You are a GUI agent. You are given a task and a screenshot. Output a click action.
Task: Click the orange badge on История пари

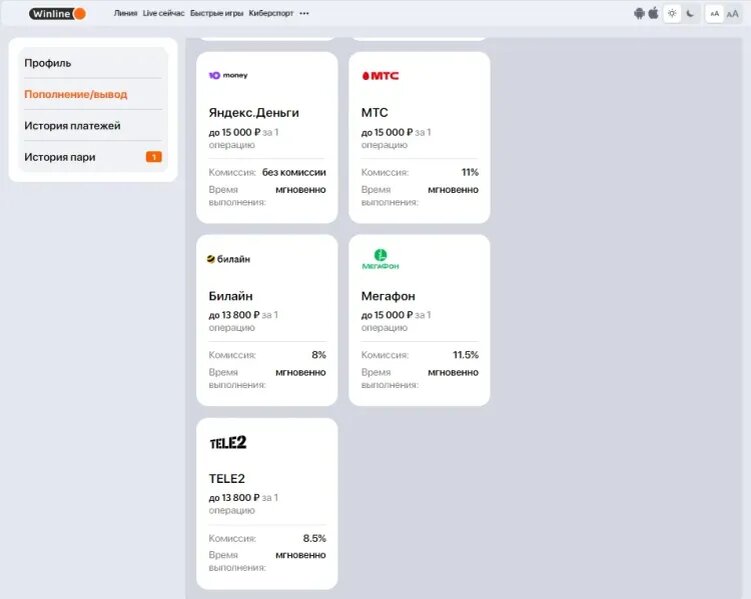click(x=154, y=157)
